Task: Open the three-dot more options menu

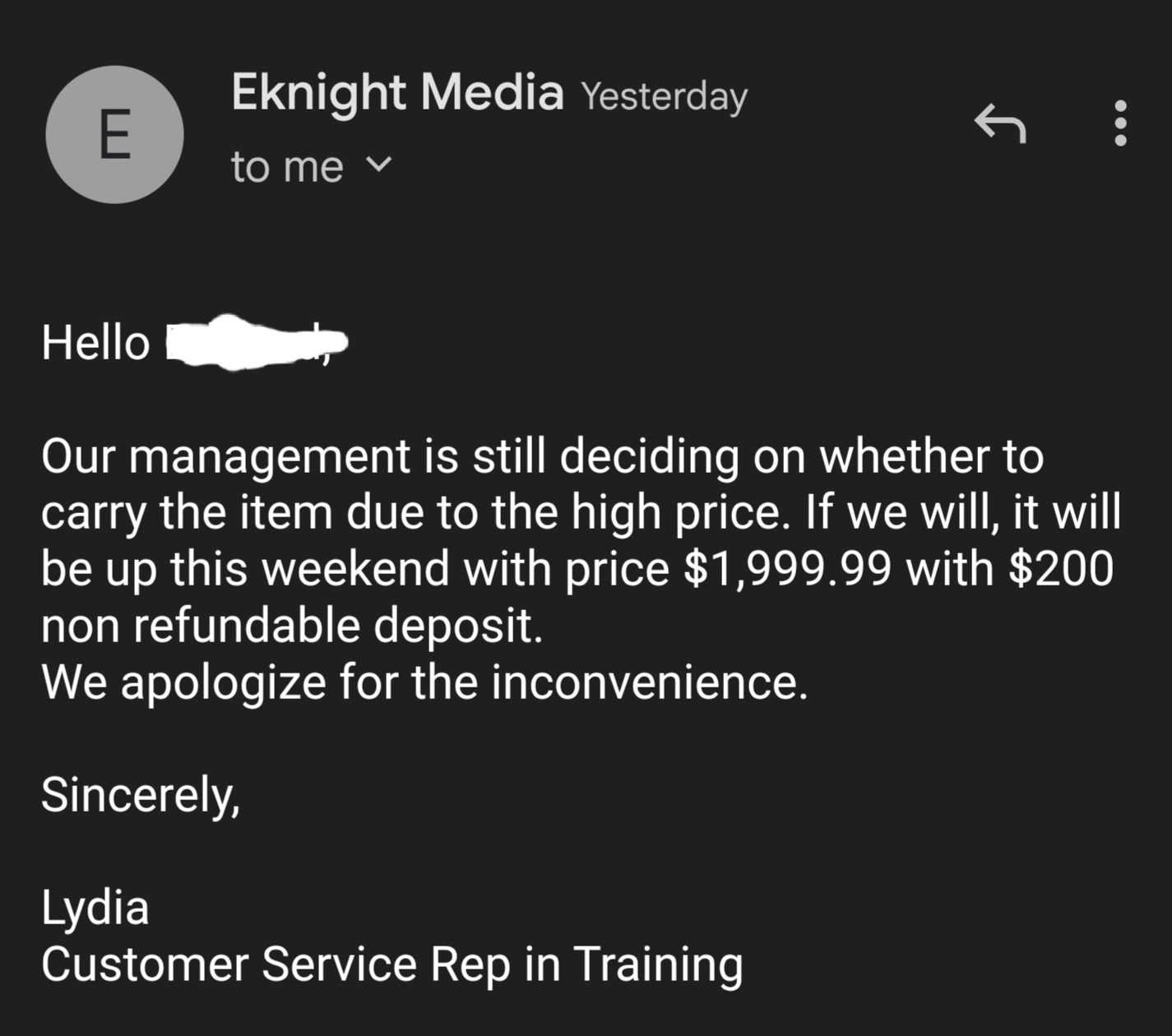Action: pos(1120,123)
